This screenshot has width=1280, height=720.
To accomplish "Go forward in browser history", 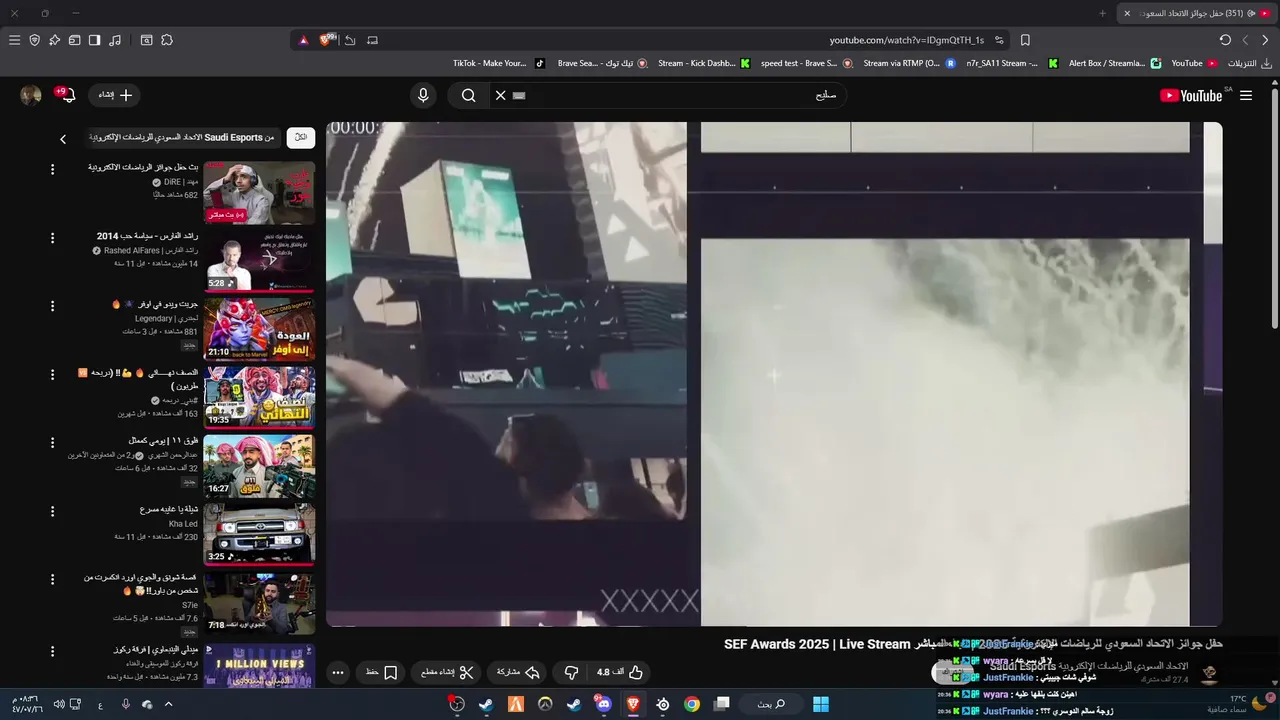I will click(x=1245, y=40).
